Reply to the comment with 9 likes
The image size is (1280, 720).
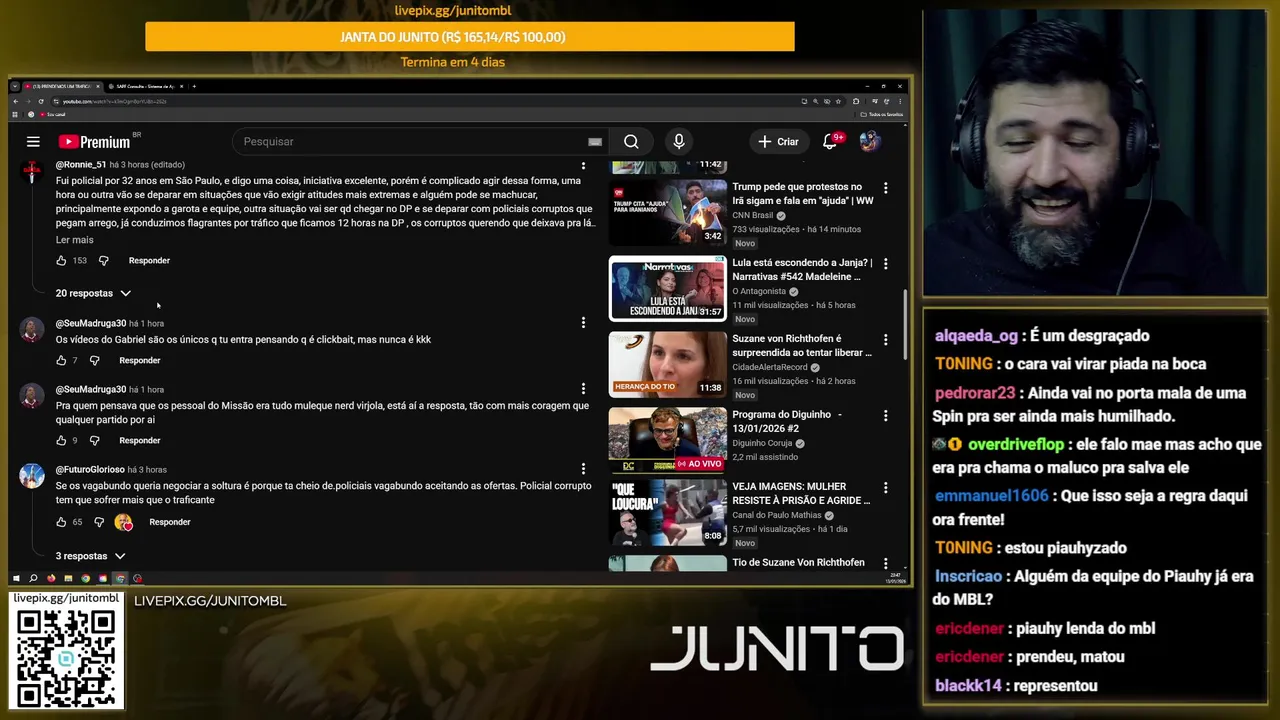(x=140, y=440)
